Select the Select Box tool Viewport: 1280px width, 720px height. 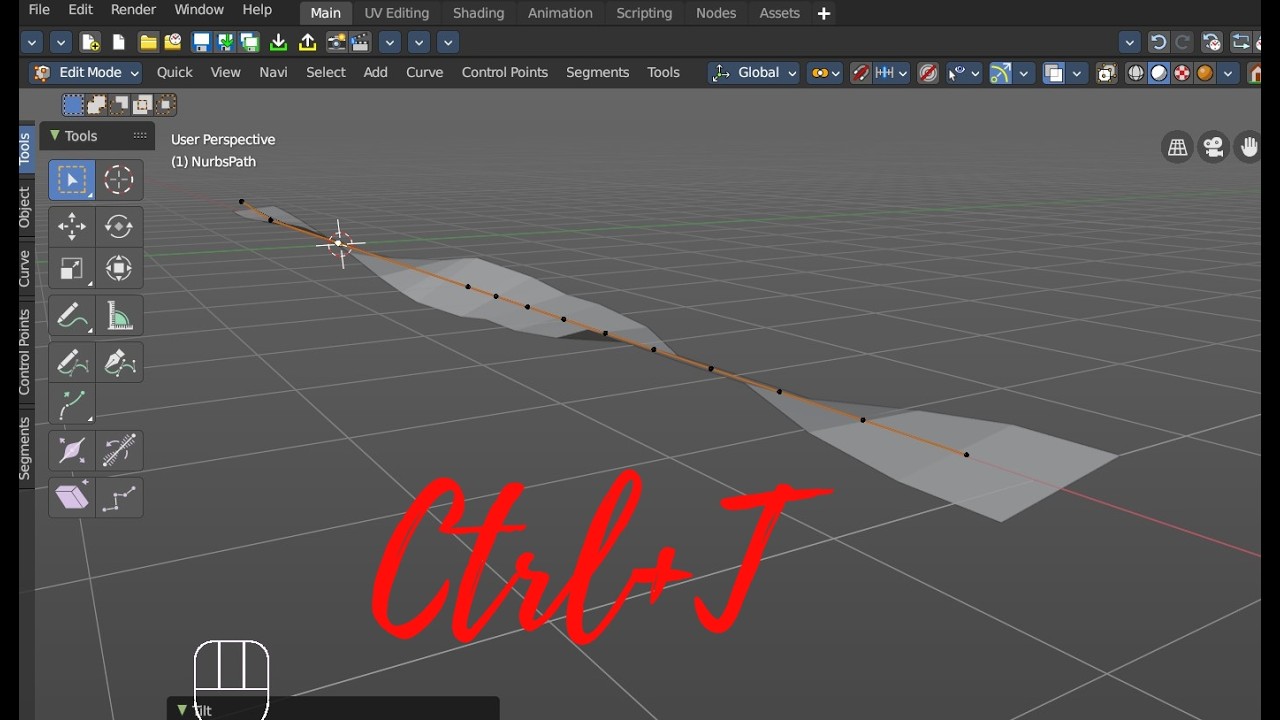[72, 180]
